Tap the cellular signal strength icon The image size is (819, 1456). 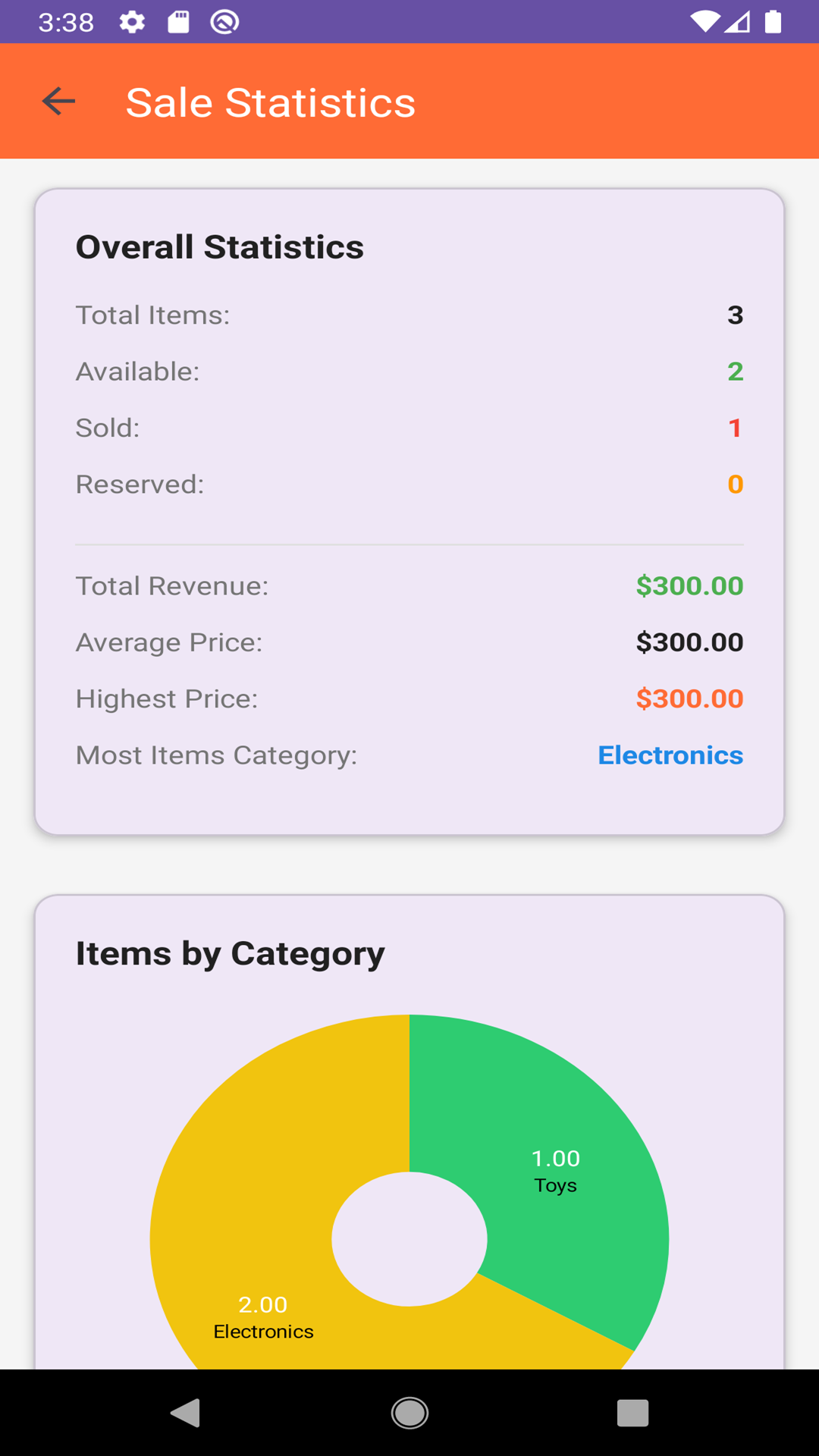click(737, 22)
